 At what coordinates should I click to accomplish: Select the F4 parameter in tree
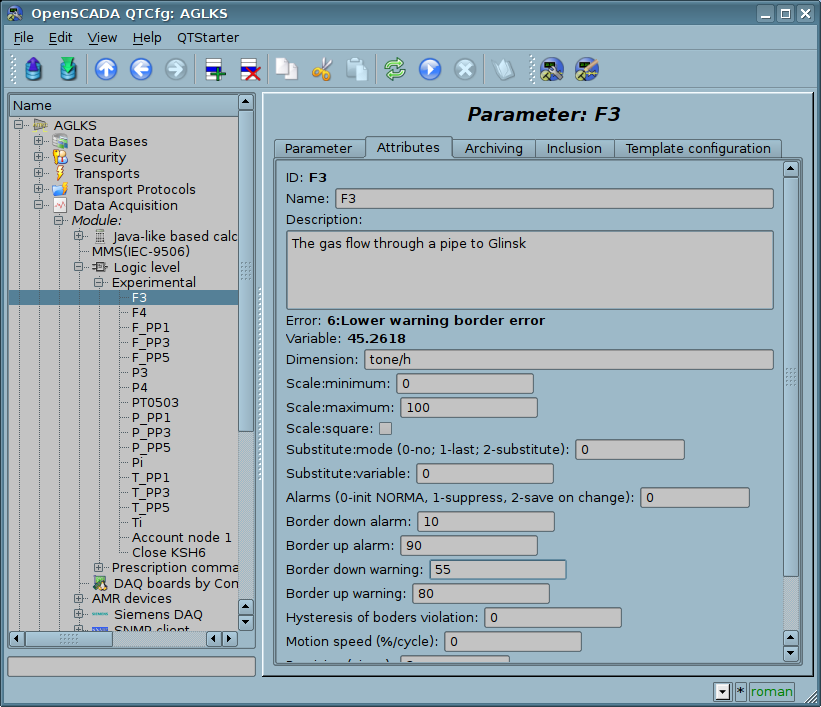pos(139,313)
